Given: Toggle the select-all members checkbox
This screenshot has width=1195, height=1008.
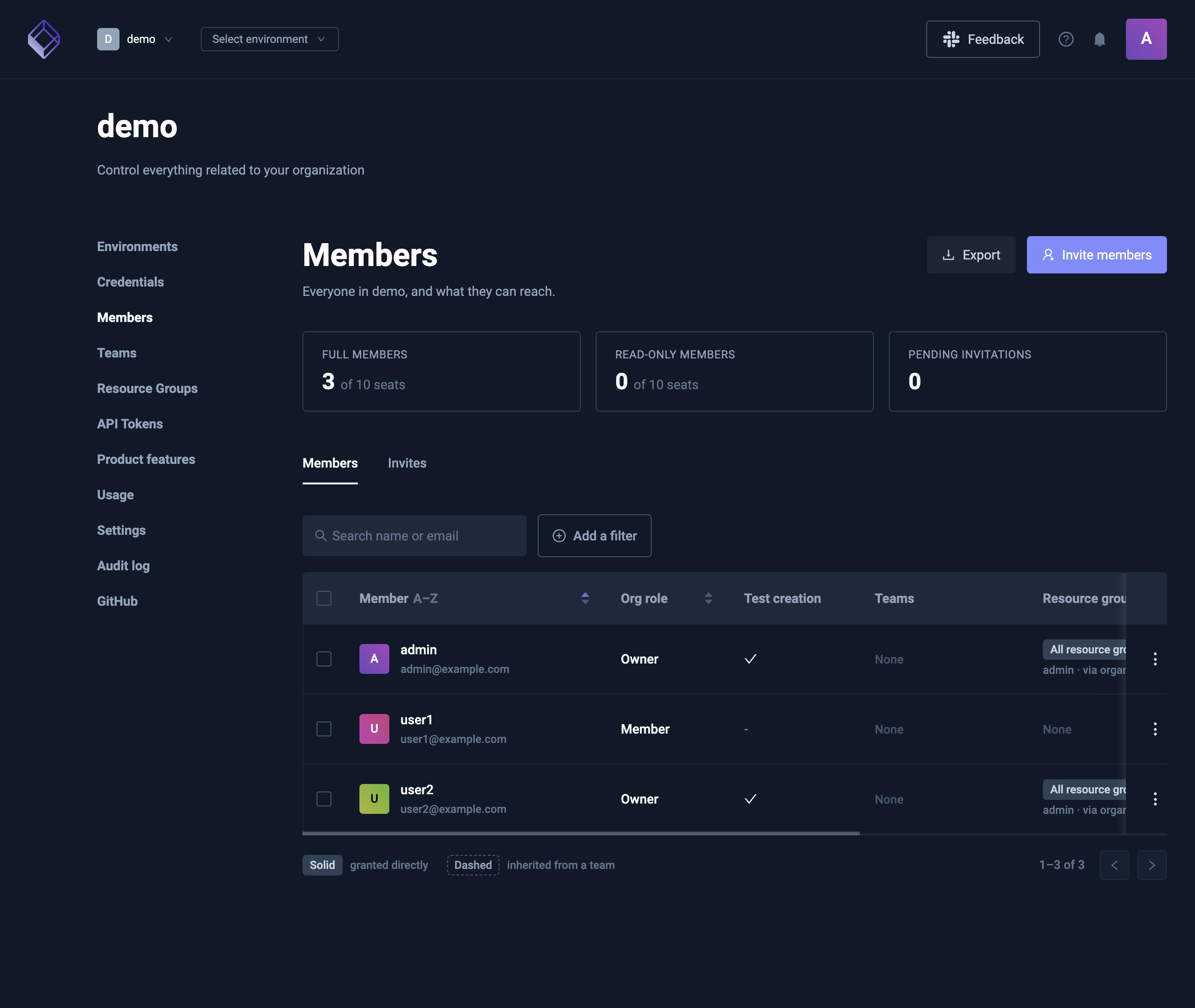Looking at the screenshot, I should 323,598.
